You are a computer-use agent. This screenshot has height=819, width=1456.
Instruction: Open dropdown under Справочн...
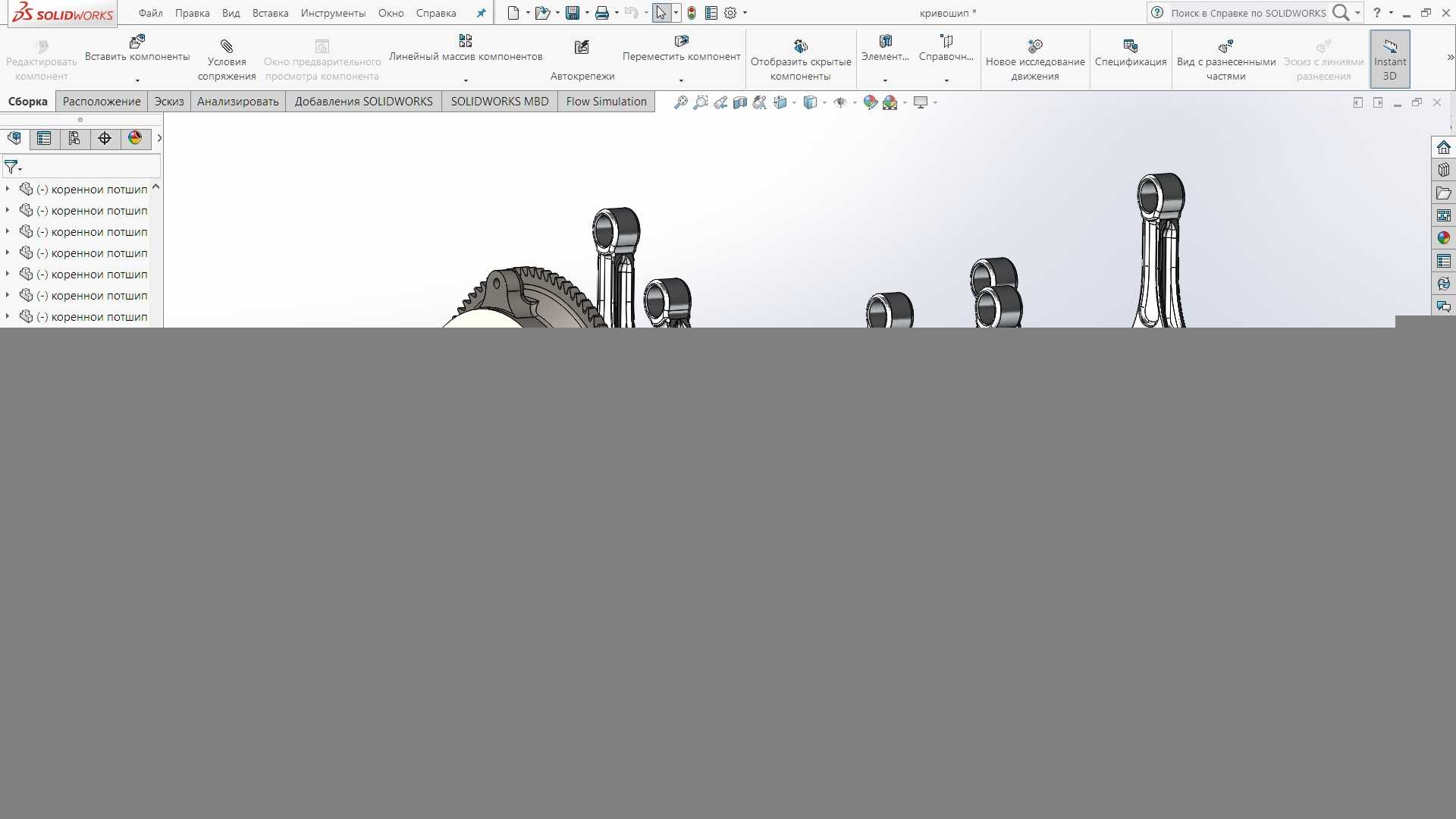point(946,80)
